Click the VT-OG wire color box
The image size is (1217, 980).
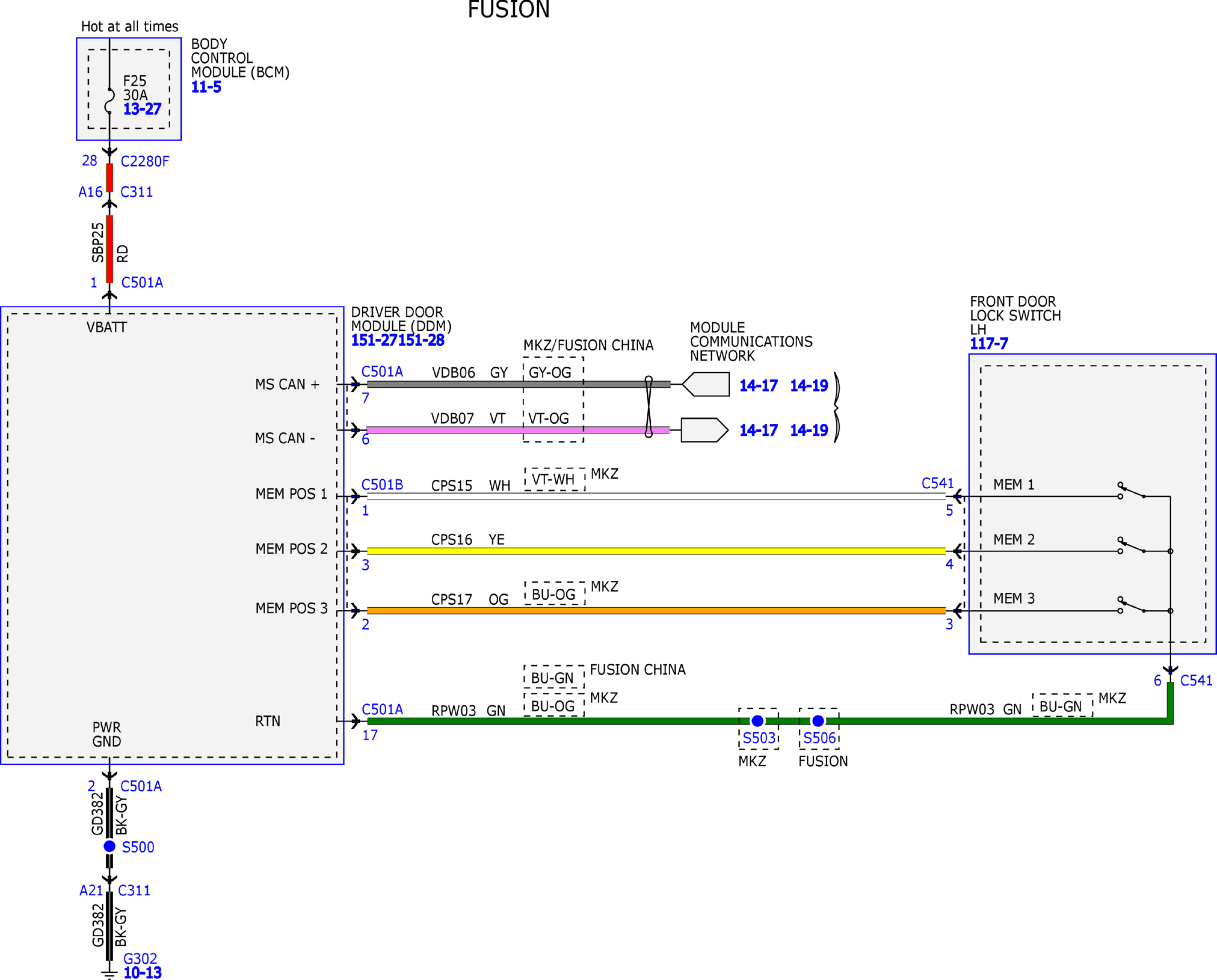point(549,419)
